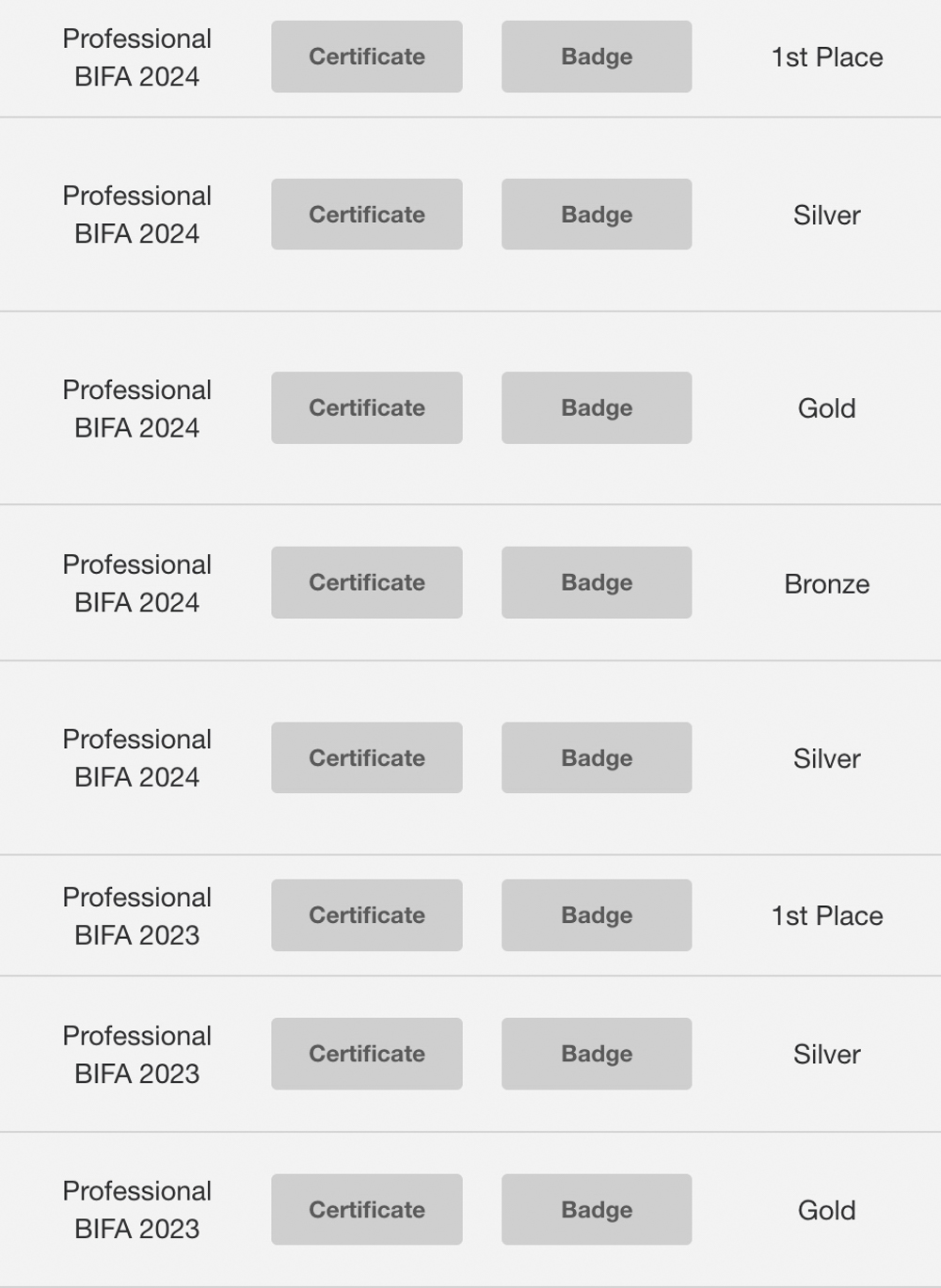941x1288 pixels.
Task: View Badge for BIFA 2024 Gold award
Action: 596,407
